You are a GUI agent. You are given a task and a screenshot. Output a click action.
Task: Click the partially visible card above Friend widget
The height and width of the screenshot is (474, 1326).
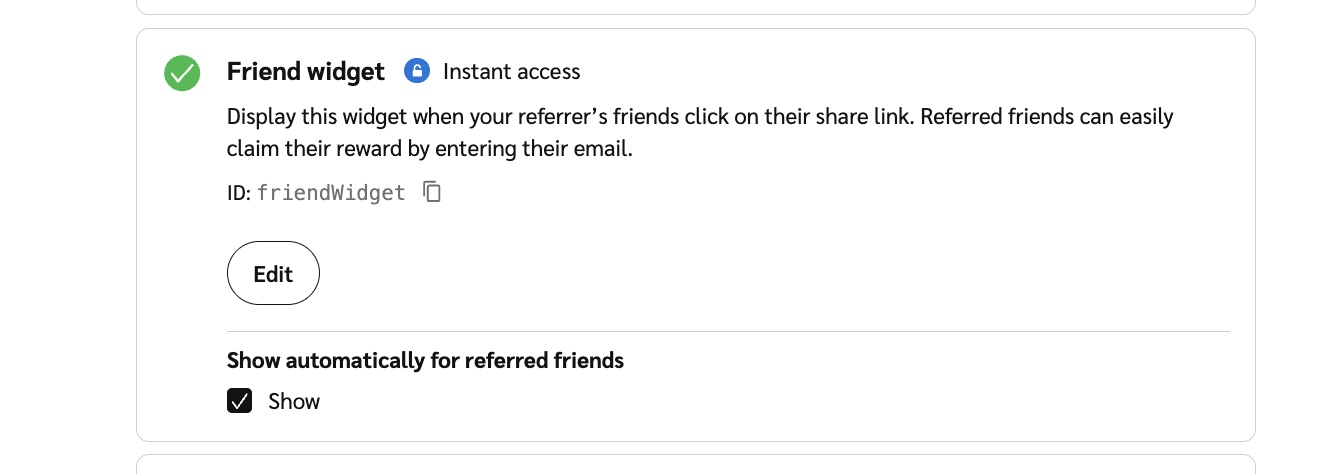(695, 6)
